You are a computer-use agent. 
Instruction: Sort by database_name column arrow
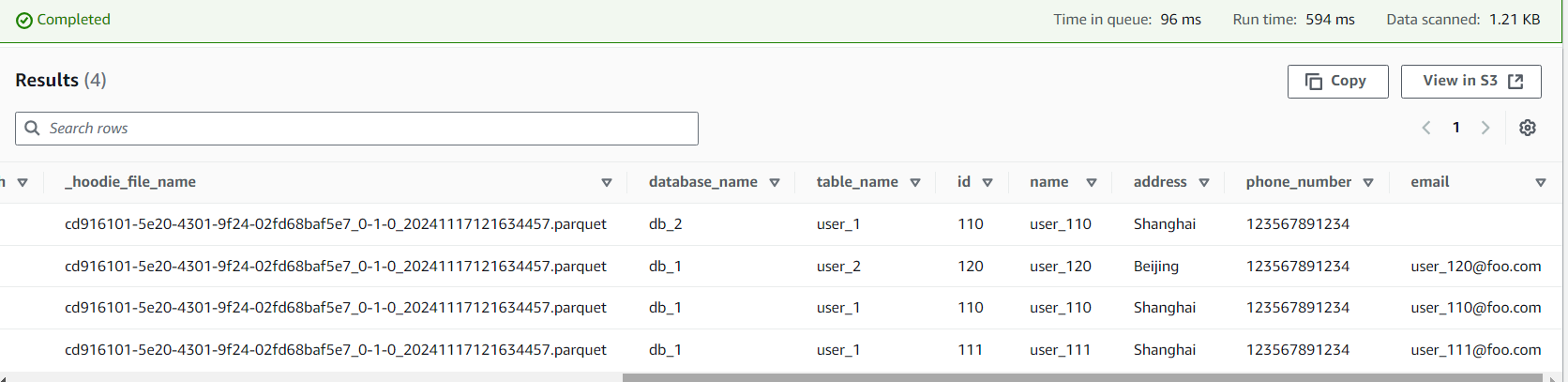click(775, 182)
